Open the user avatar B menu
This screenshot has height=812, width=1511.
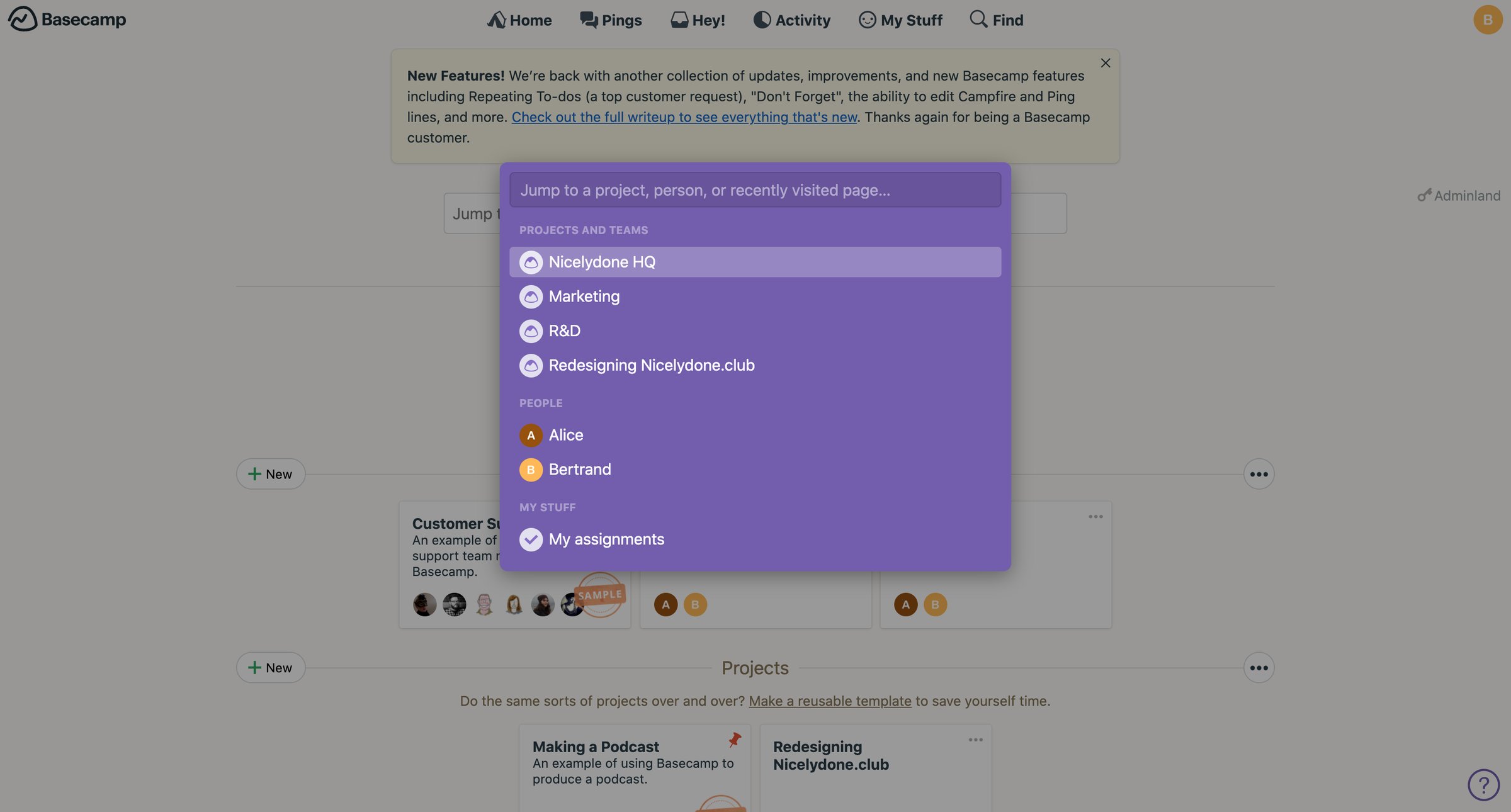1488,20
